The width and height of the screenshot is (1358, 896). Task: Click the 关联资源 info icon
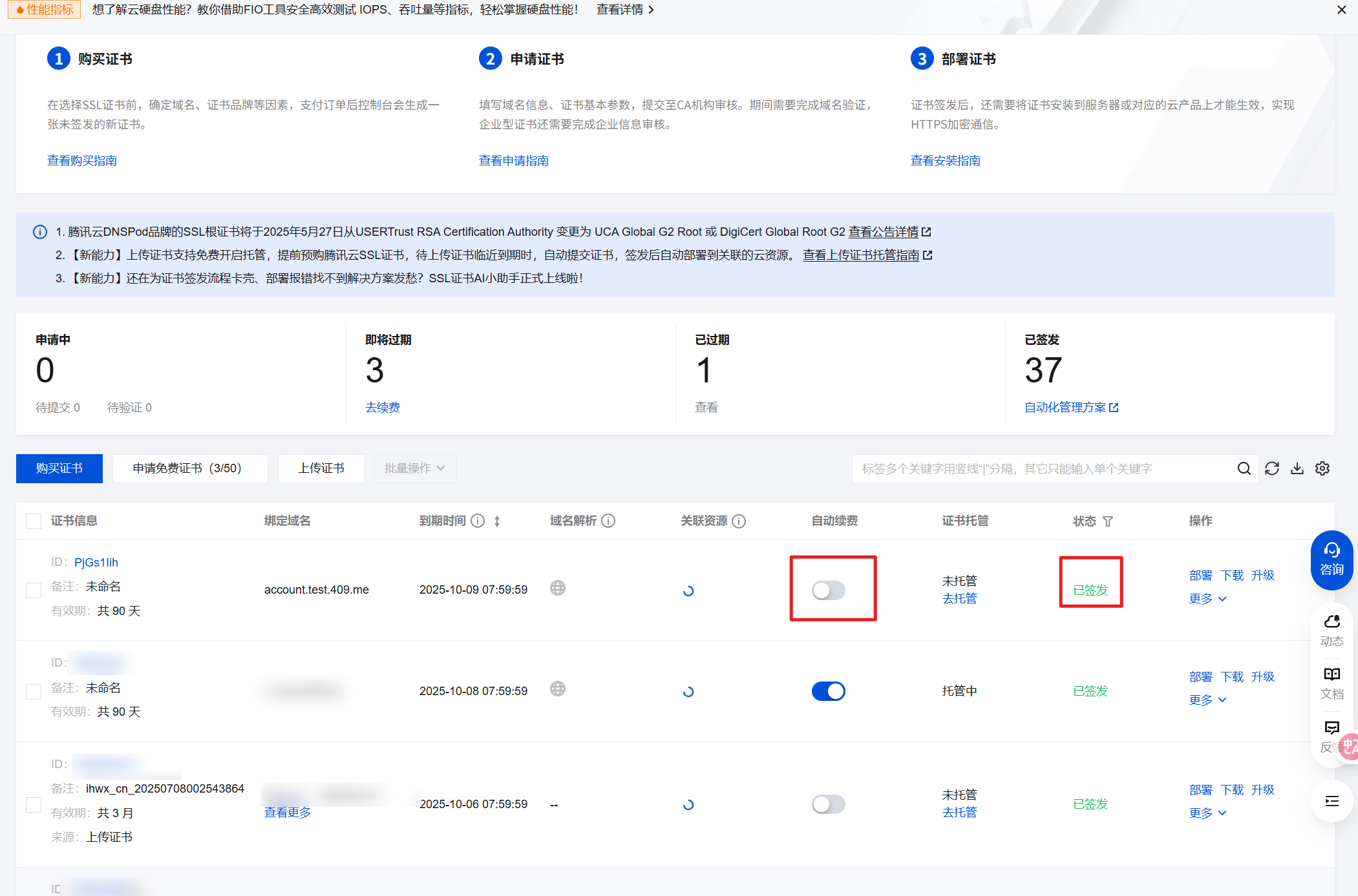(x=739, y=521)
